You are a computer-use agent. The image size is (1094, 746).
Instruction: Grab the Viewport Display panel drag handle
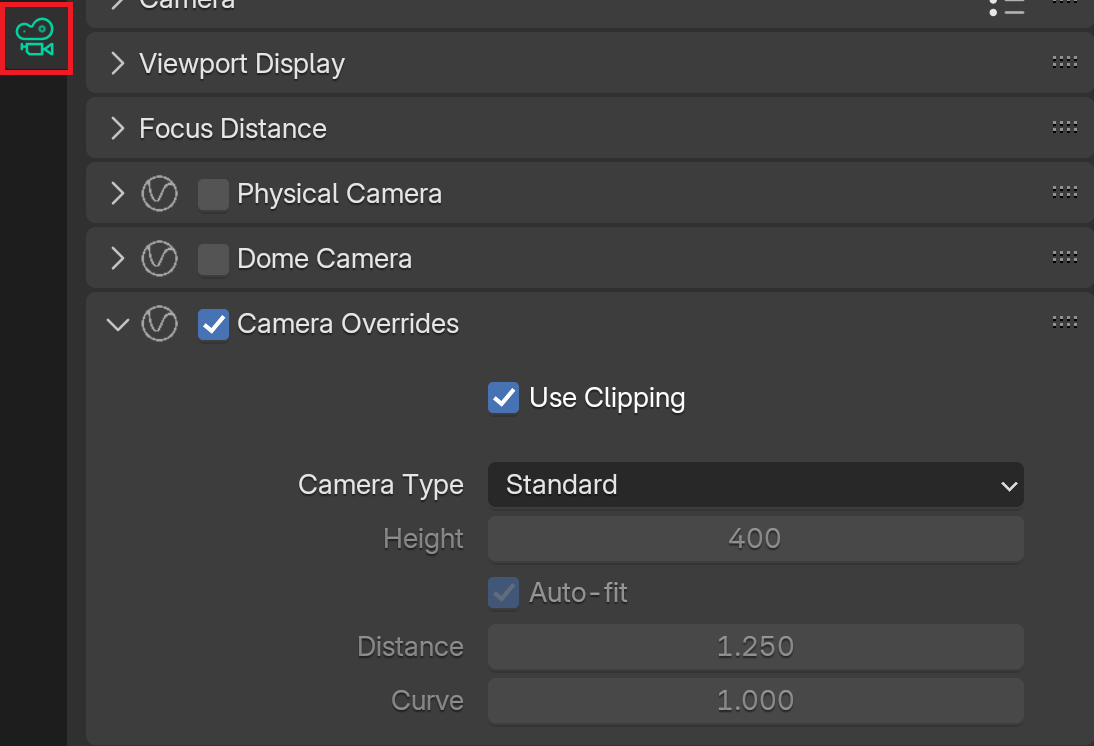[1065, 62]
